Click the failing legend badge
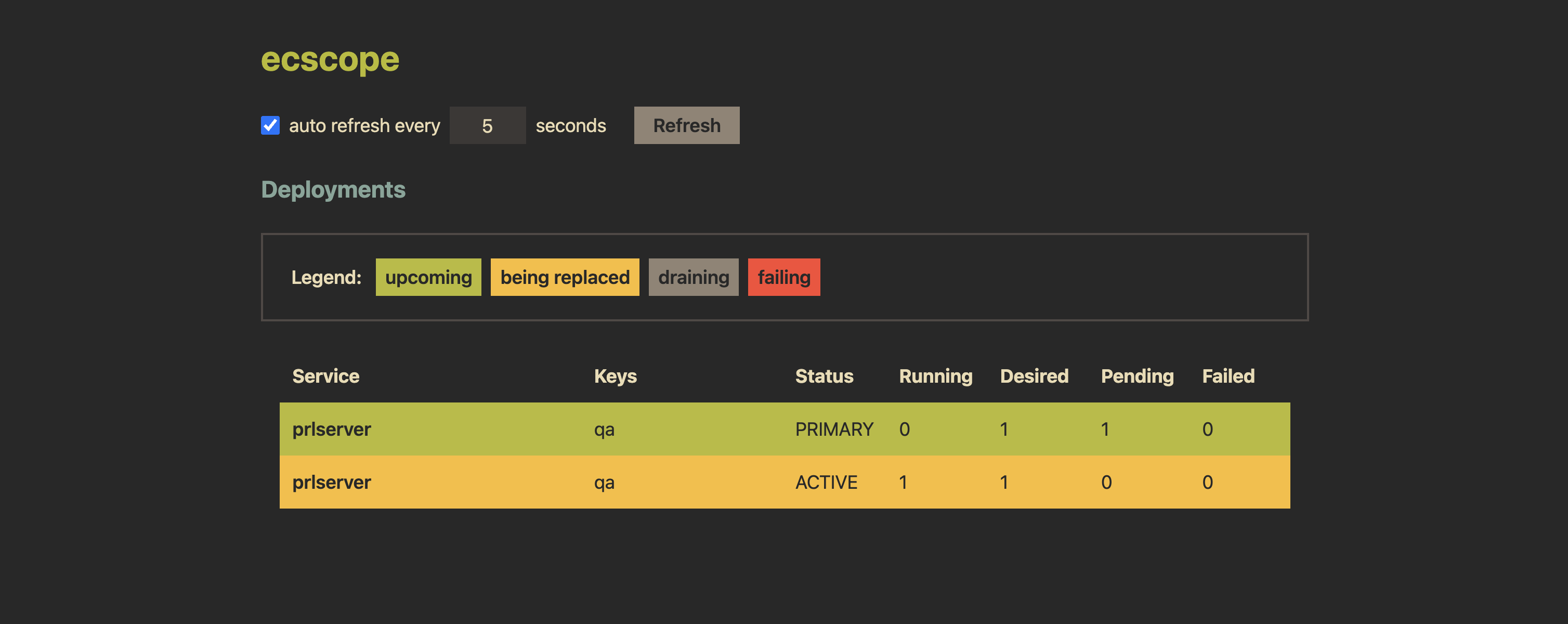 pos(783,277)
